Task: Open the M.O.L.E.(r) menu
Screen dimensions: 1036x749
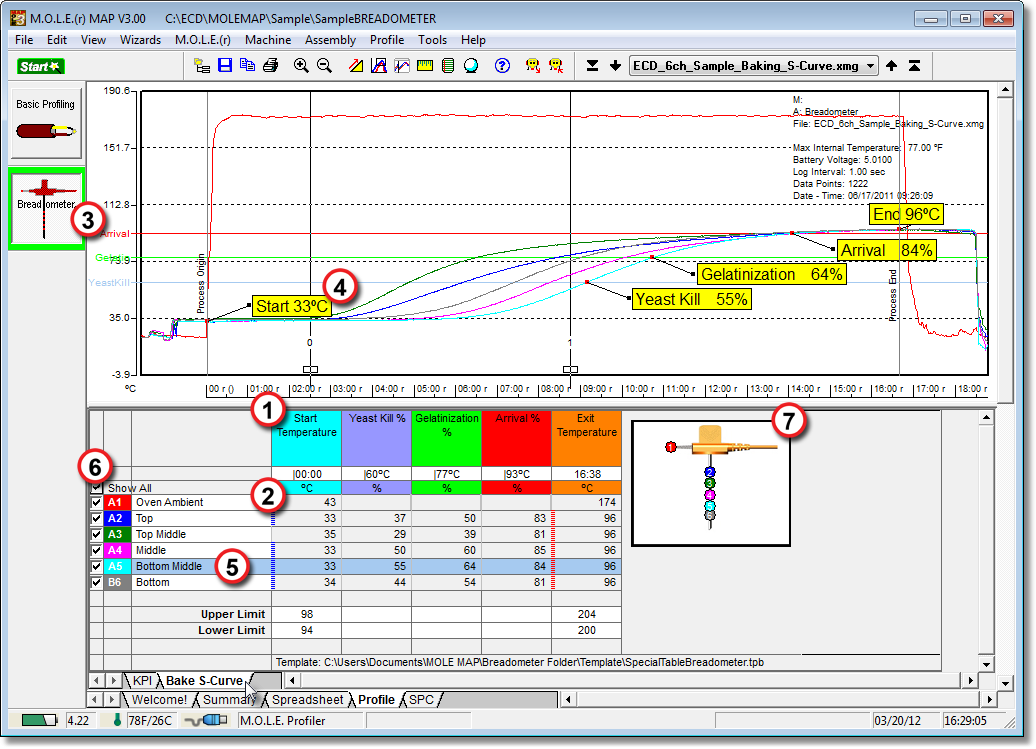Action: point(203,40)
